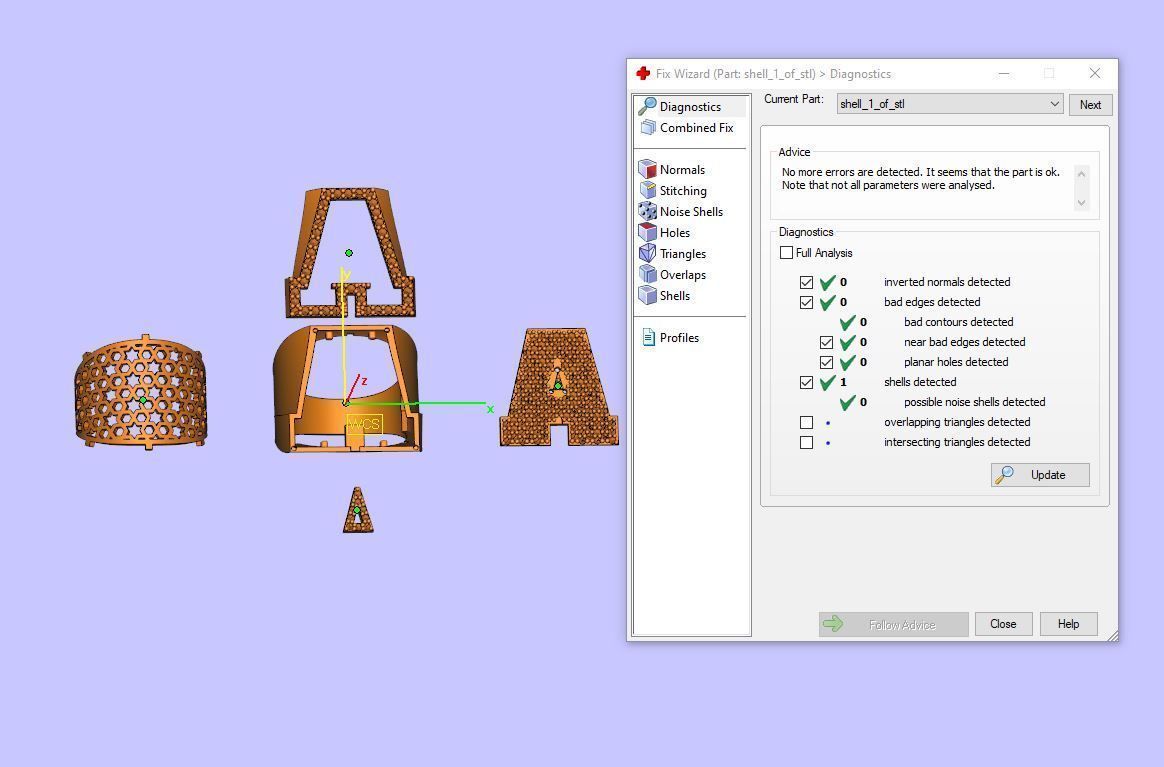This screenshot has height=767, width=1164.
Task: Enable intersecting triangles detected checkbox
Action: (x=806, y=443)
